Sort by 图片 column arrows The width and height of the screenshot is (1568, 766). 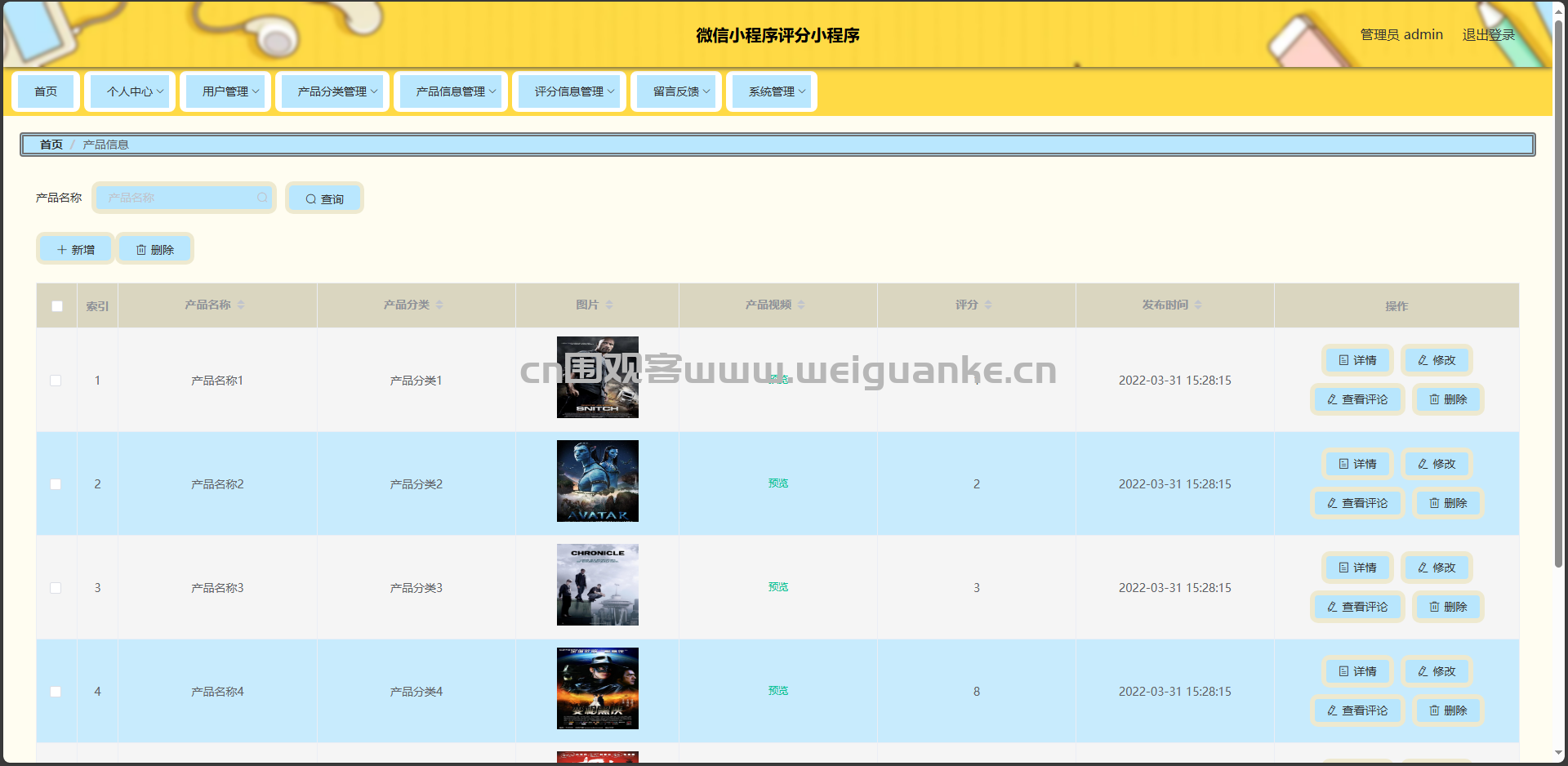click(609, 305)
